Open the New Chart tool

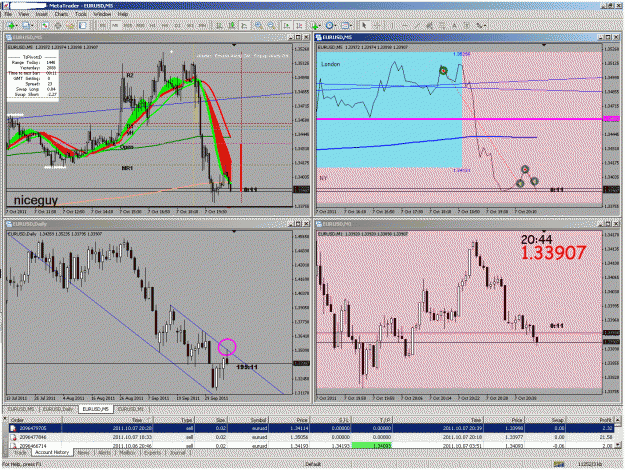[x=11, y=26]
